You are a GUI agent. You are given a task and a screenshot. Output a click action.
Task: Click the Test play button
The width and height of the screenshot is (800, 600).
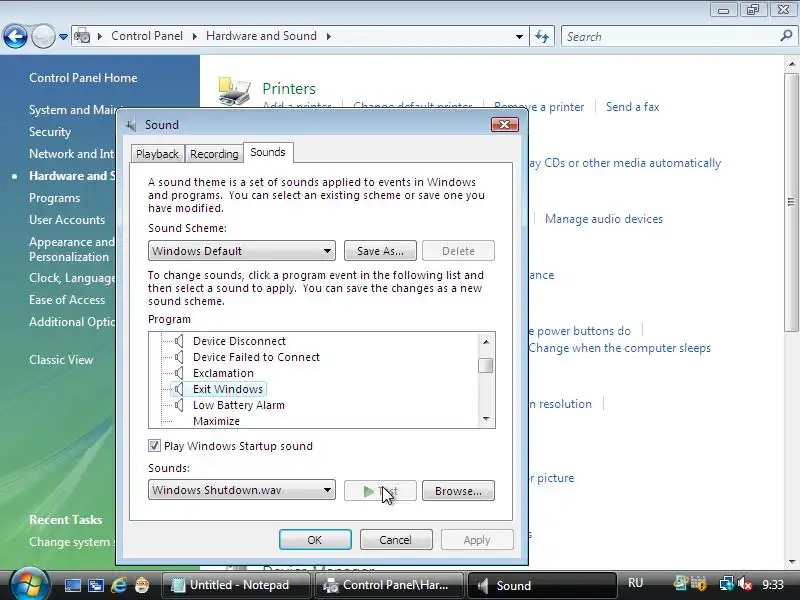[380, 491]
